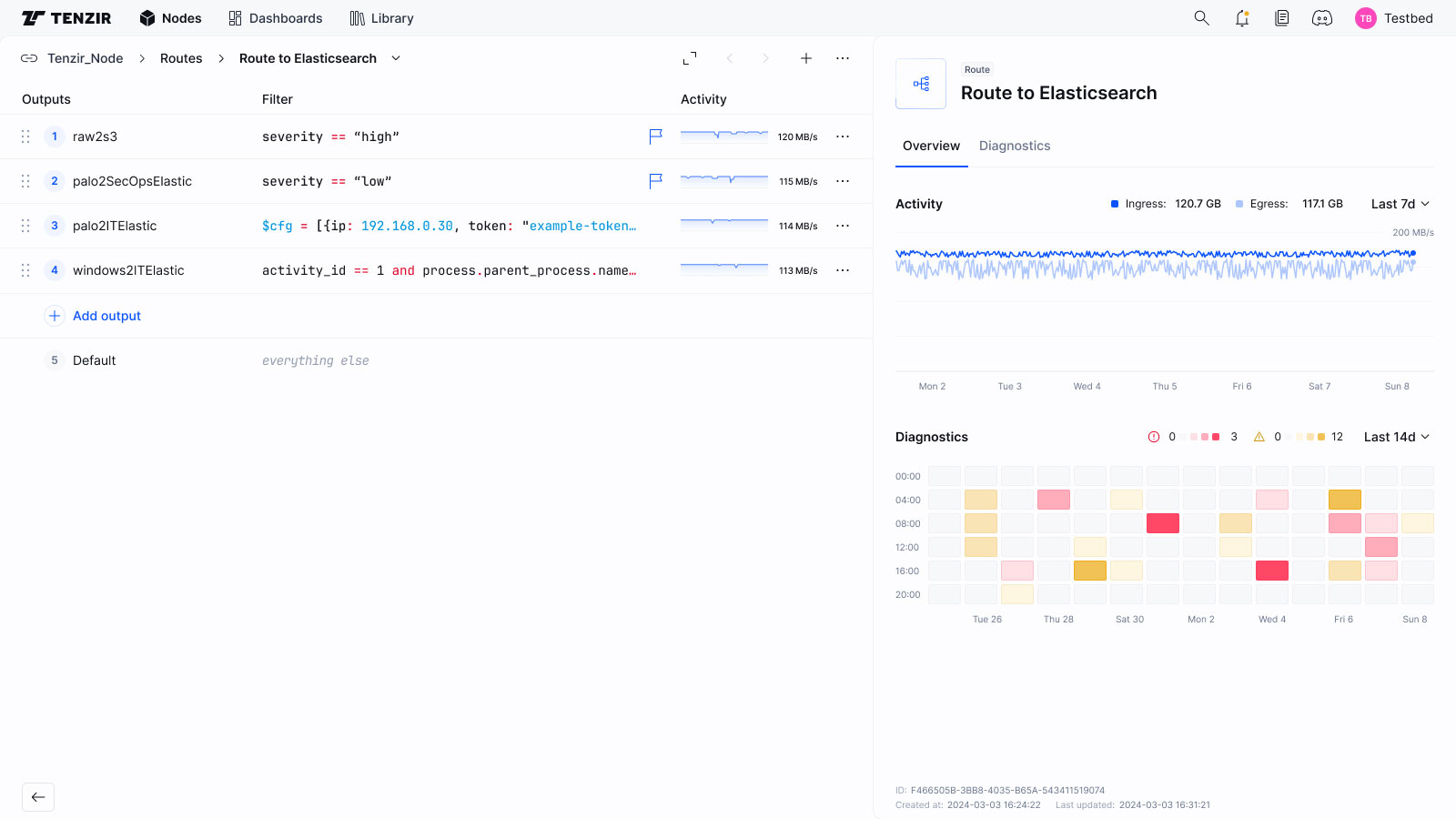Image resolution: width=1456 pixels, height=819 pixels.
Task: Expand the Route to Elasticsearch breadcrumb dropdown
Action: pyautogui.click(x=396, y=58)
